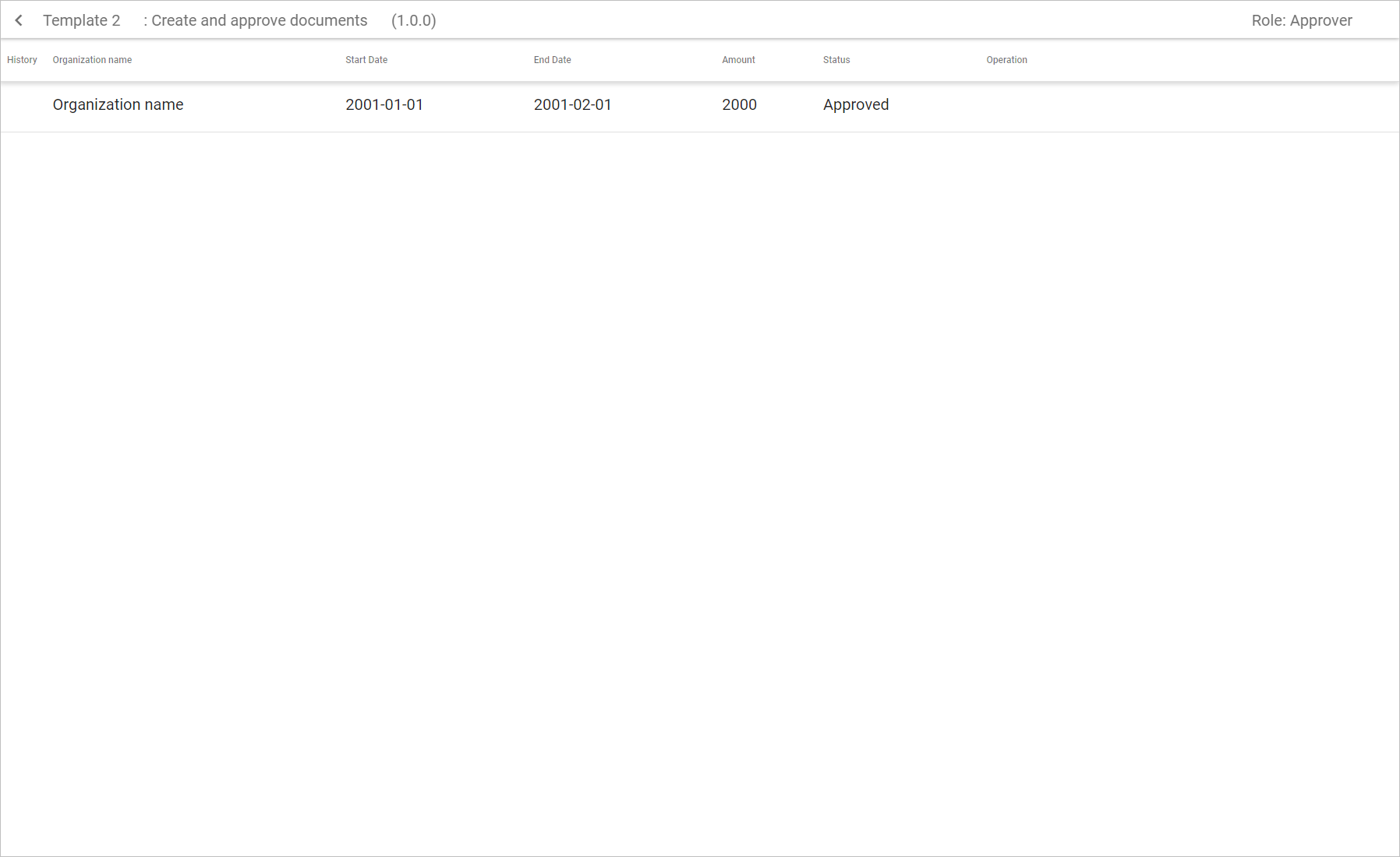Click the Operation column header
The image size is (1400, 857).
pyautogui.click(x=1006, y=60)
